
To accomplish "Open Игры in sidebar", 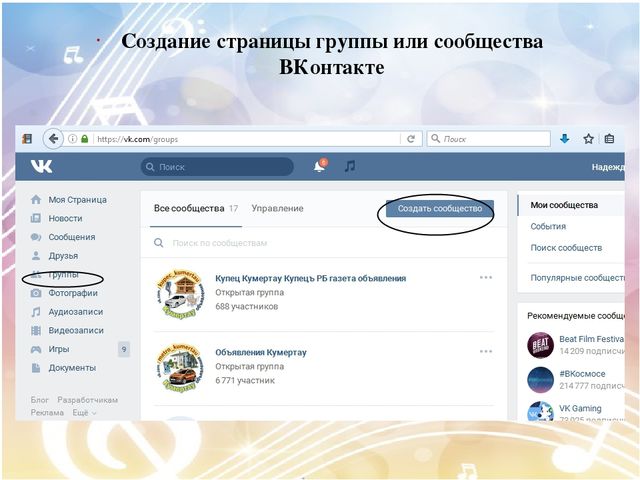I will (59, 349).
